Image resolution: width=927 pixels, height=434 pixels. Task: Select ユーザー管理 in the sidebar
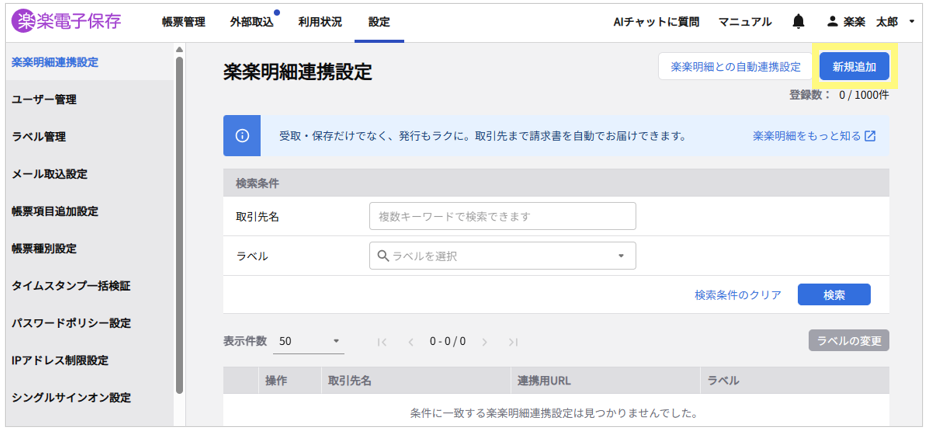point(44,99)
